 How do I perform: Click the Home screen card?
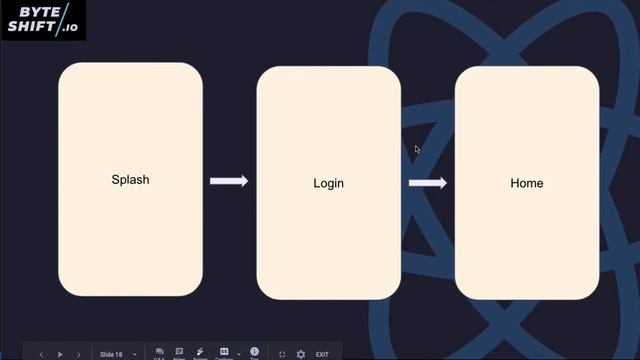(x=527, y=183)
